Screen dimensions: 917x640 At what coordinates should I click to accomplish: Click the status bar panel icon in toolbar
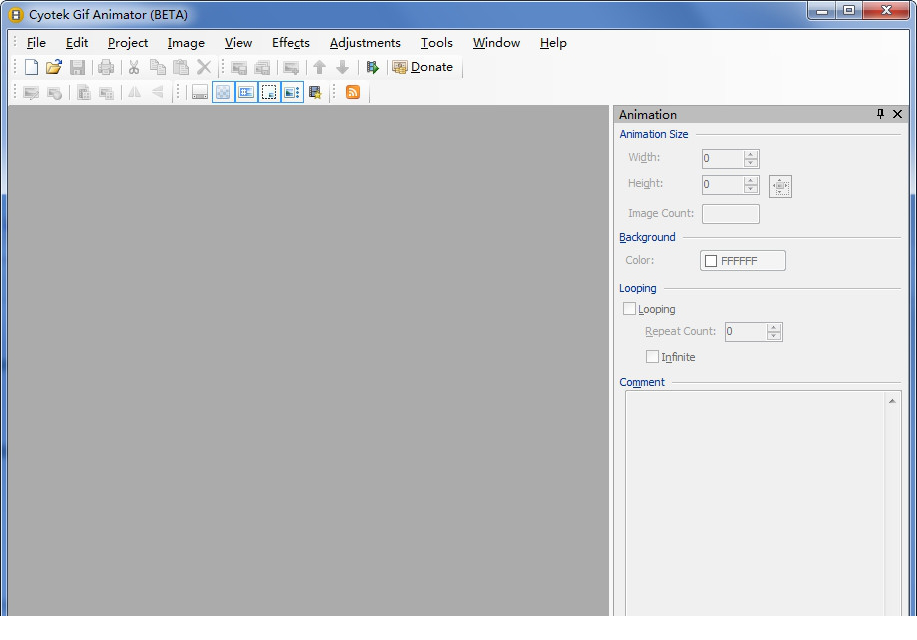(200, 92)
